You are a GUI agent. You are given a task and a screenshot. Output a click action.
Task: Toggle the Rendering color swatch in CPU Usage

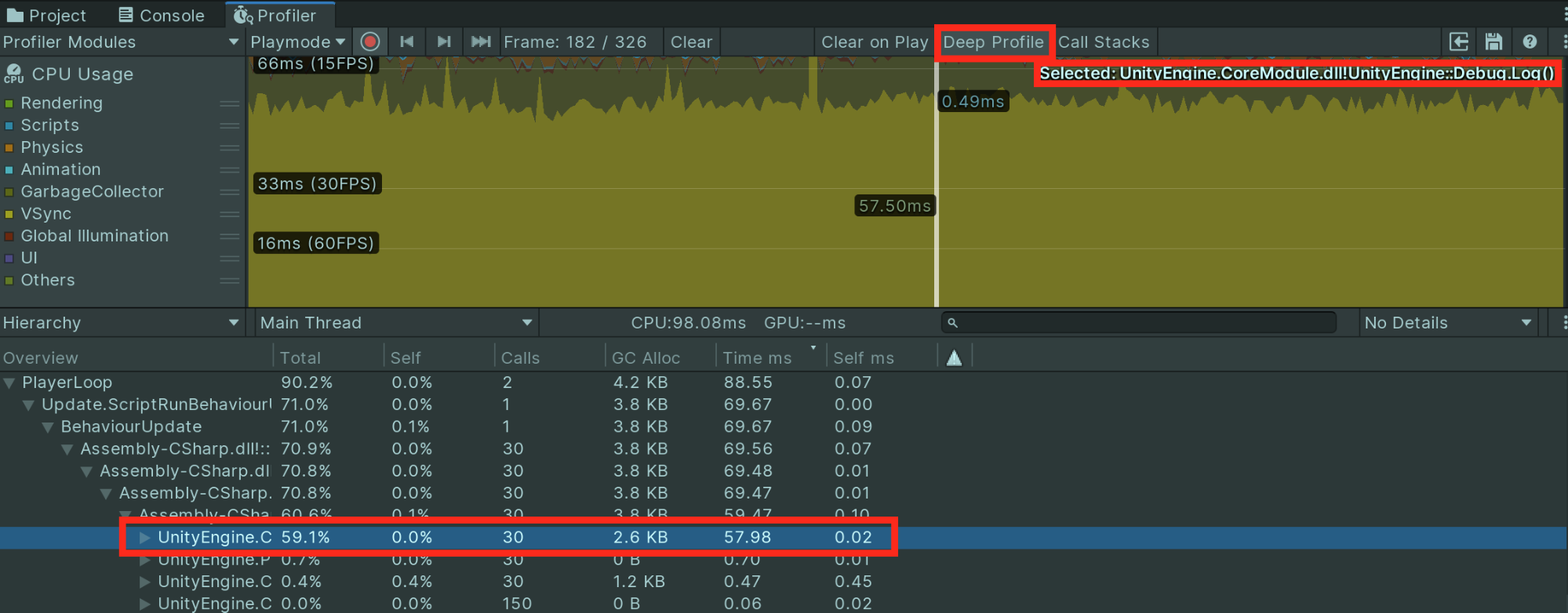9,103
